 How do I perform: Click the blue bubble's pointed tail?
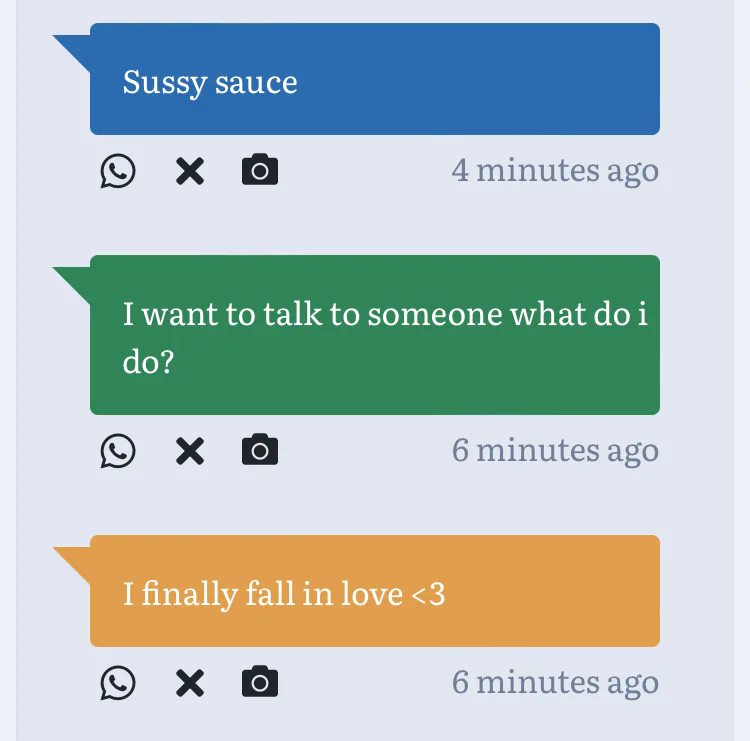point(73,47)
